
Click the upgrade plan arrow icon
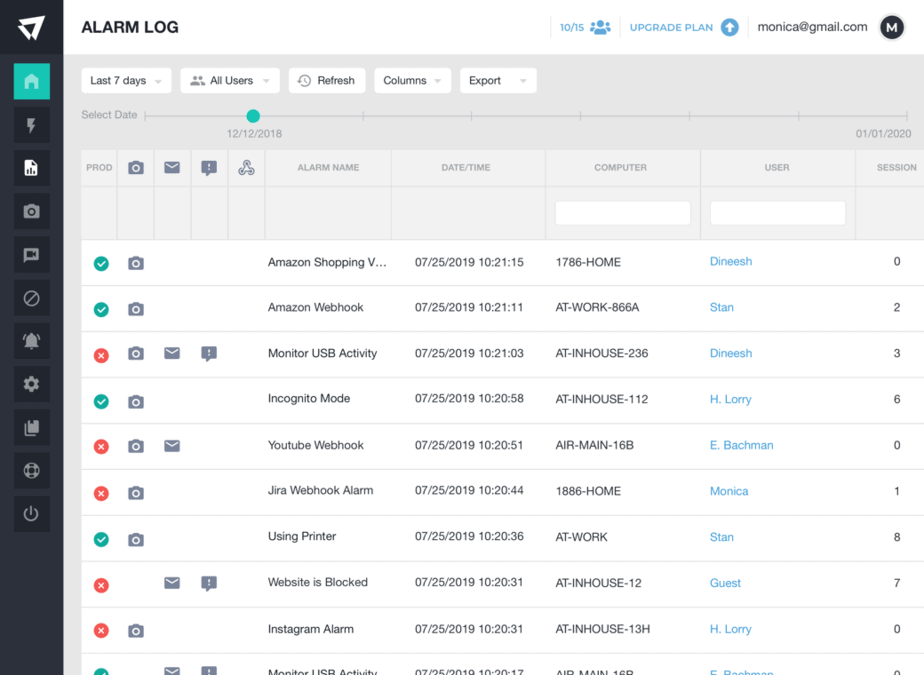click(730, 27)
